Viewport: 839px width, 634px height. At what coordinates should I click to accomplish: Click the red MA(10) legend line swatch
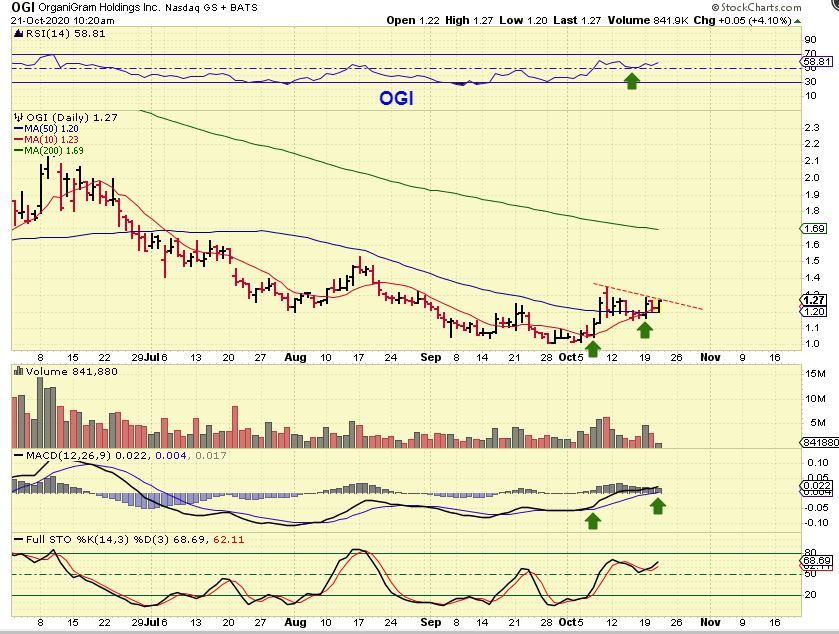[19, 140]
